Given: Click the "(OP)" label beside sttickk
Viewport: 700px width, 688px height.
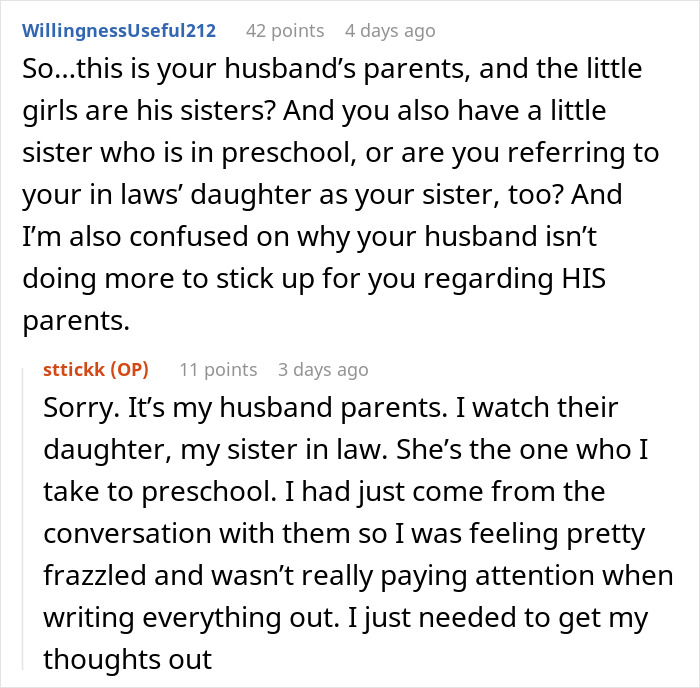Looking at the screenshot, I should coord(130,370).
